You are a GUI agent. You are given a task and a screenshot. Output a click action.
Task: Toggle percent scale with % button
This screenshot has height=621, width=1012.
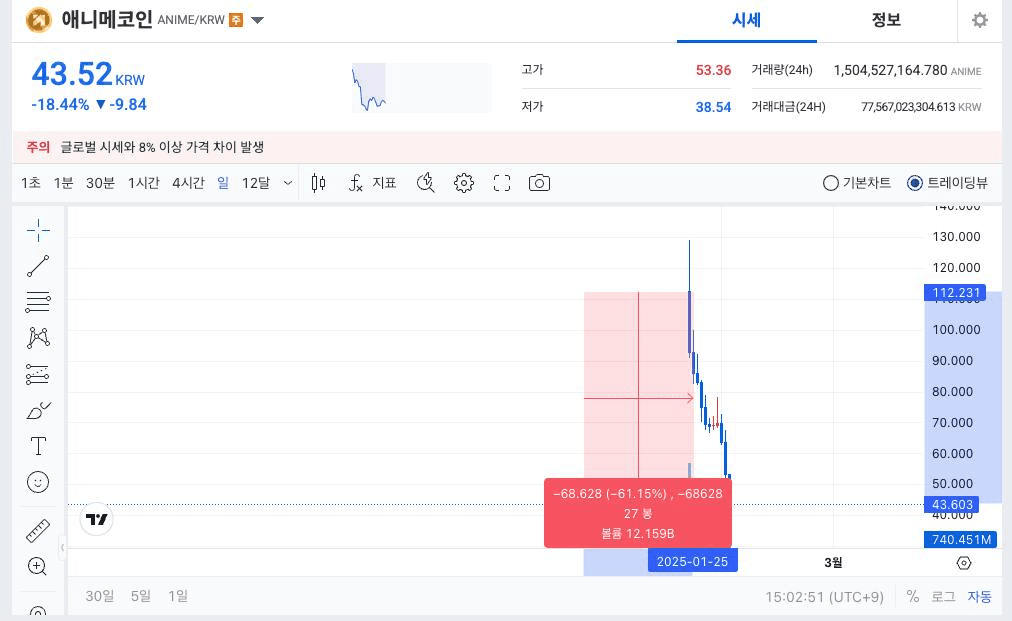tap(913, 596)
